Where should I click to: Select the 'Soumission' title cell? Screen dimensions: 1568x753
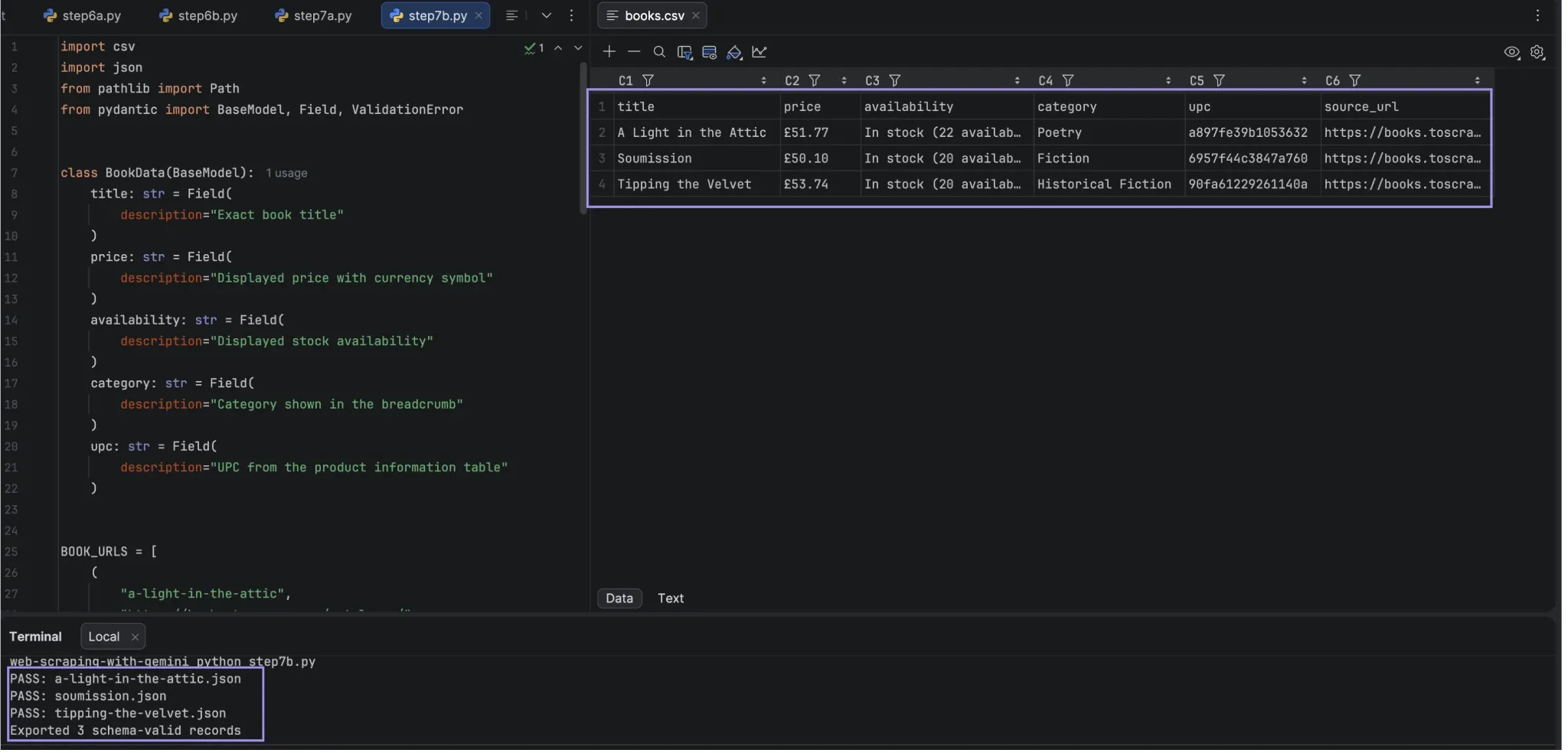(696, 158)
